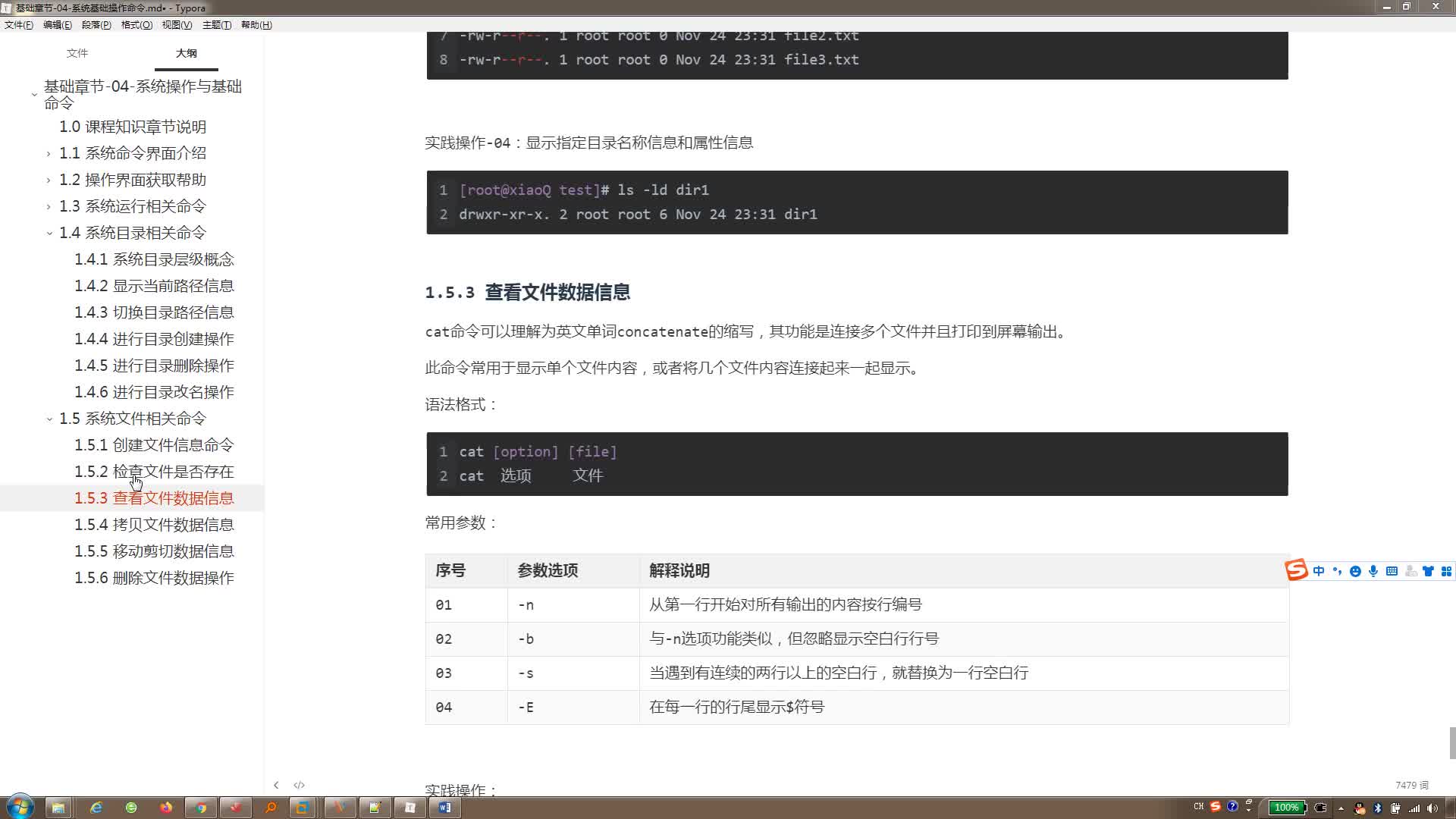Jump to 1.4.2 显示当前路径信息
Screen dimensions: 1456x819
pyautogui.click(x=154, y=286)
